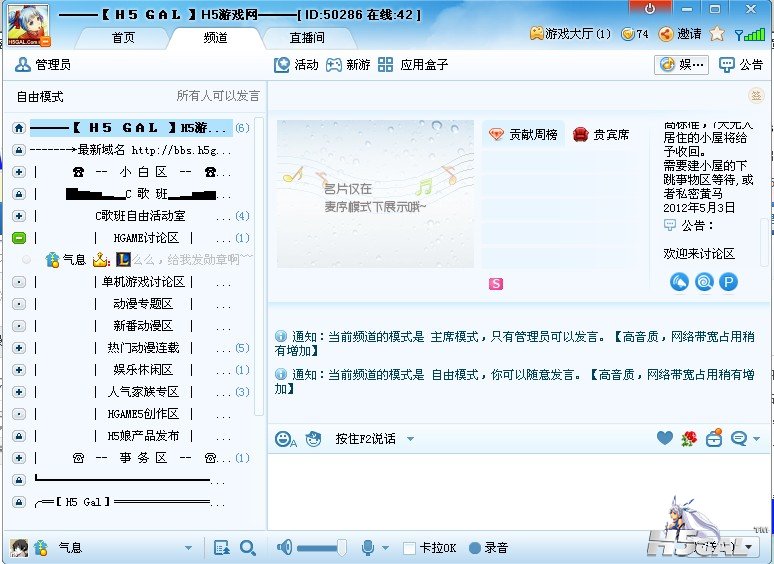Click the 邀请 invite button
The height and width of the screenshot is (564, 774).
coord(680,34)
